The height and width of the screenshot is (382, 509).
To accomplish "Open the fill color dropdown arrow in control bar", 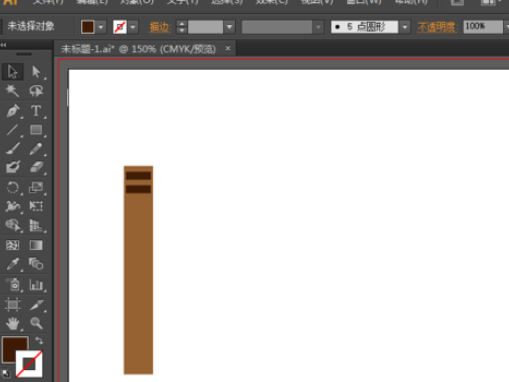I will click(x=101, y=27).
